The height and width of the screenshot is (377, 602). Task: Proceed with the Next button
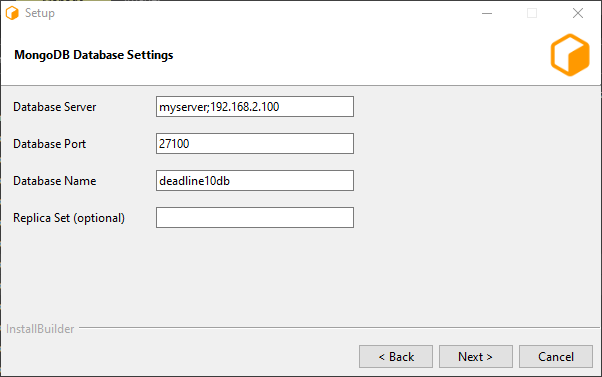[476, 357]
